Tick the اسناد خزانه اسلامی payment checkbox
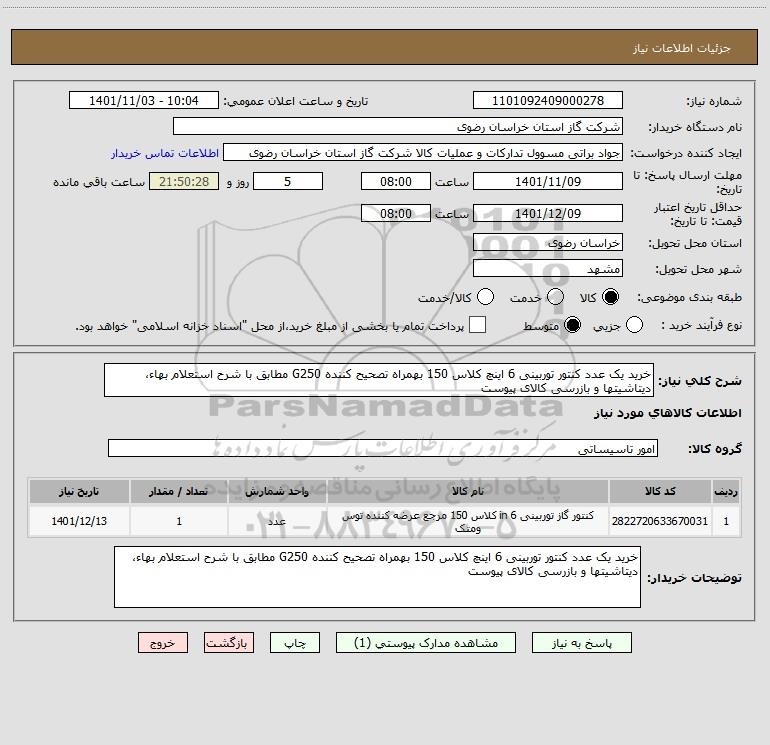770x745 pixels. (477, 325)
